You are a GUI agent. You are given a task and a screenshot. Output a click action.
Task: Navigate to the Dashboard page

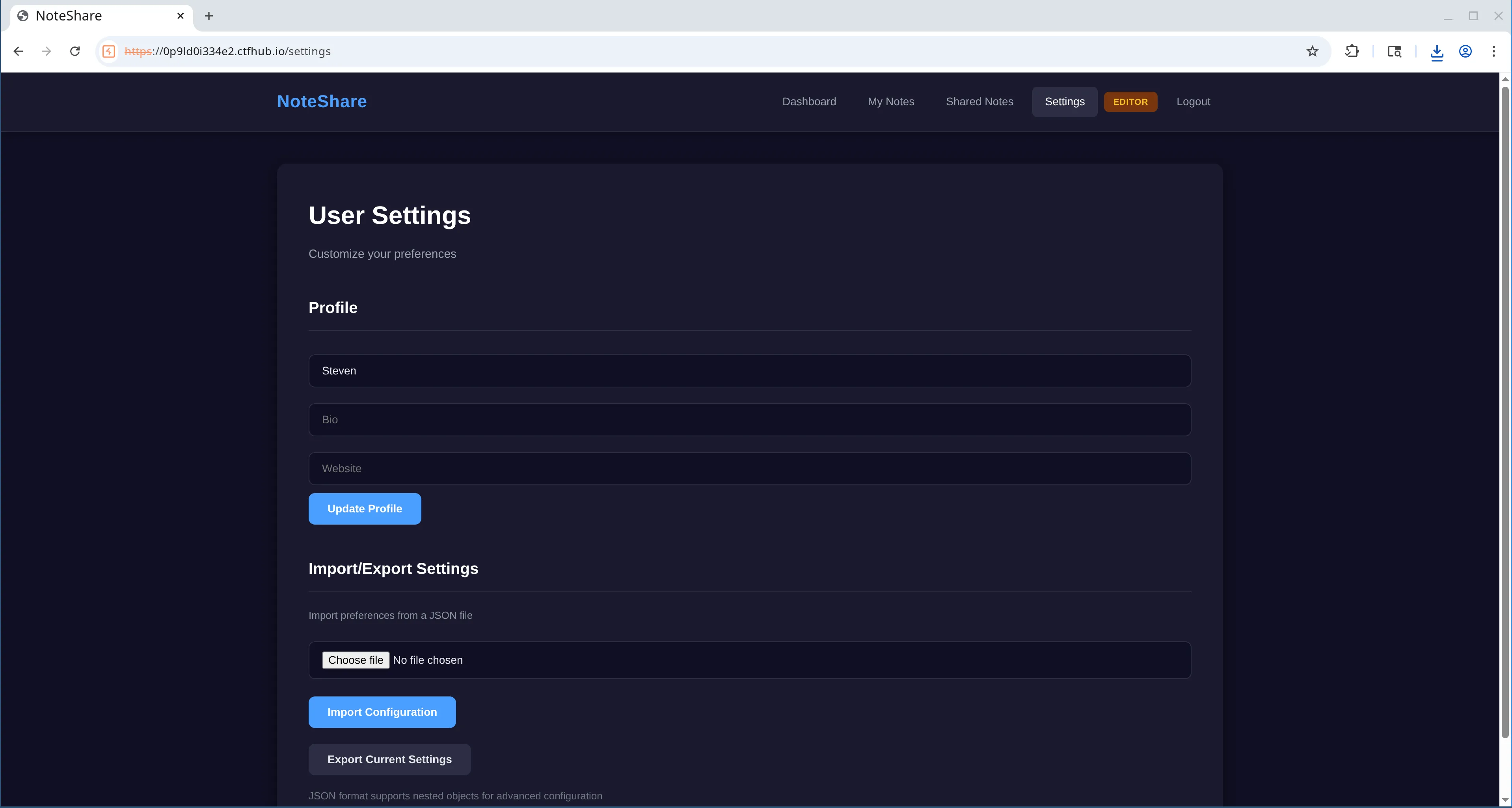coord(809,102)
